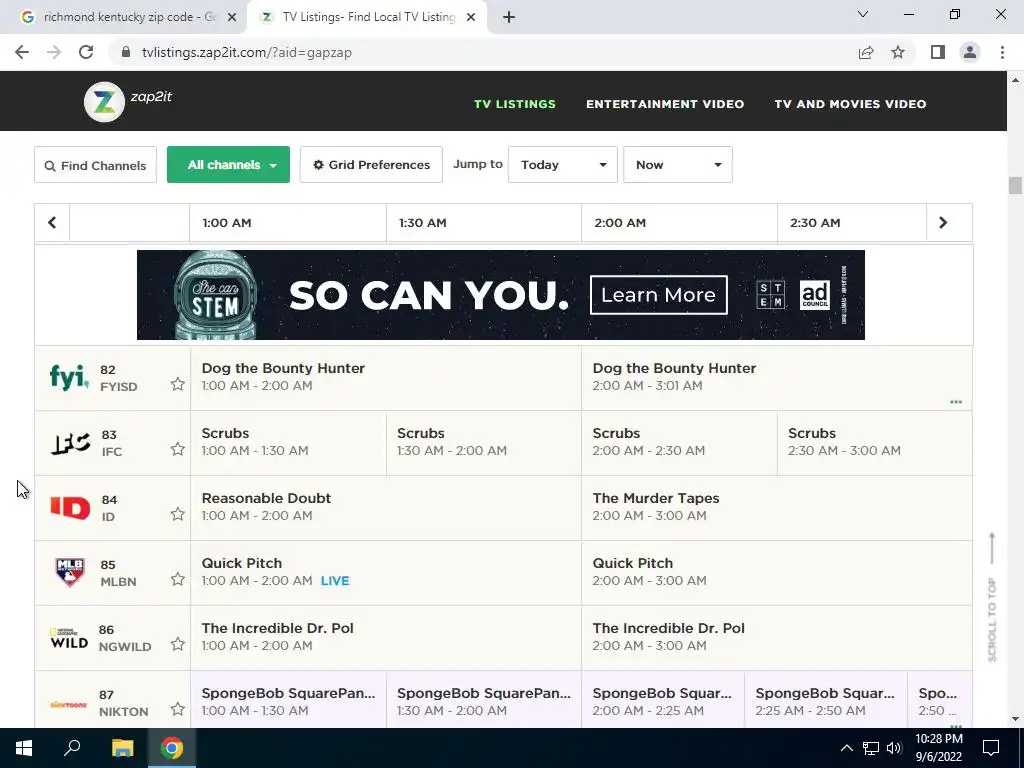Viewport: 1024px width, 768px height.
Task: Go to later time with right arrow
Action: 943,223
